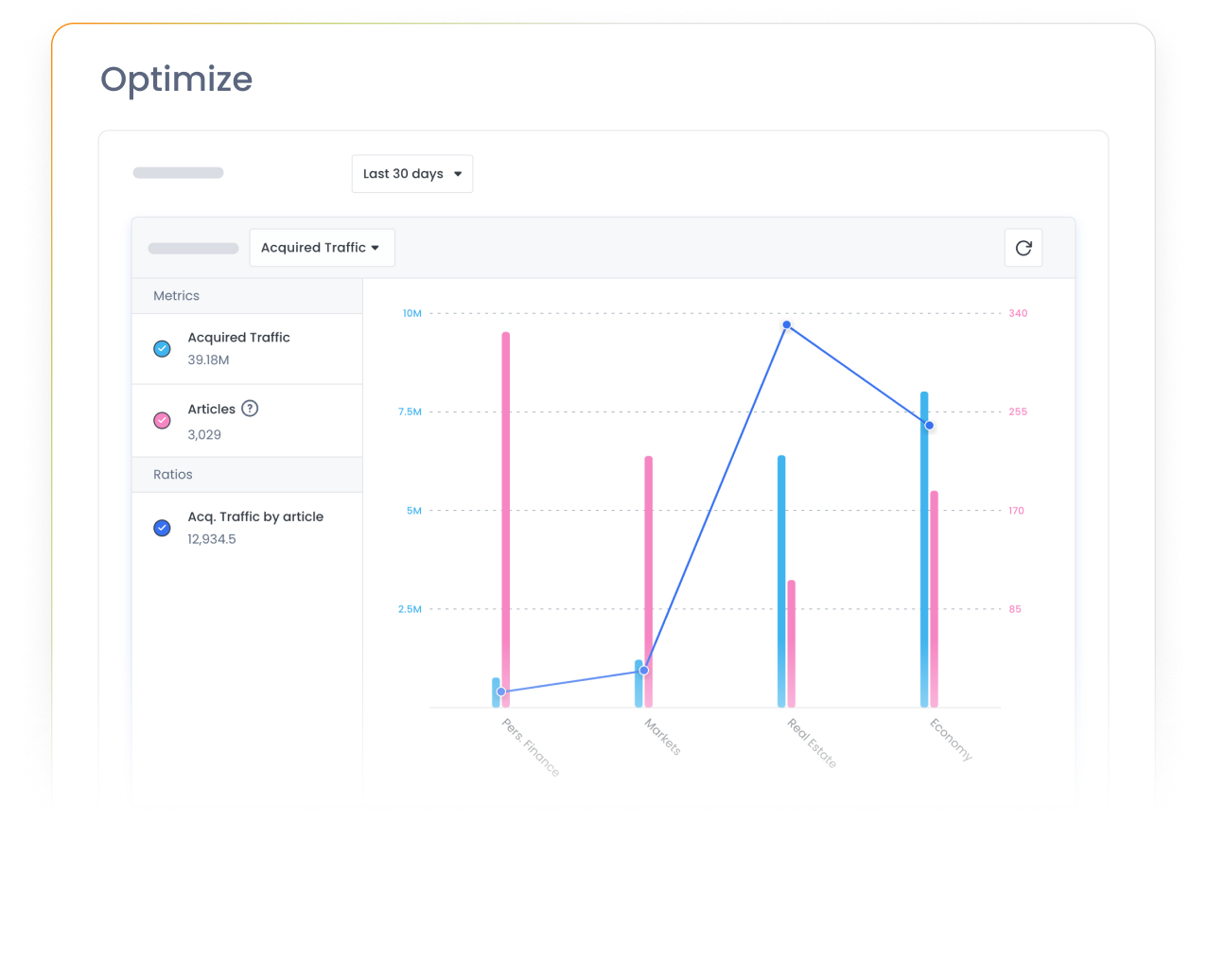Click the pink check icon beside Articles
This screenshot has width=1207, height=980.
point(162,420)
